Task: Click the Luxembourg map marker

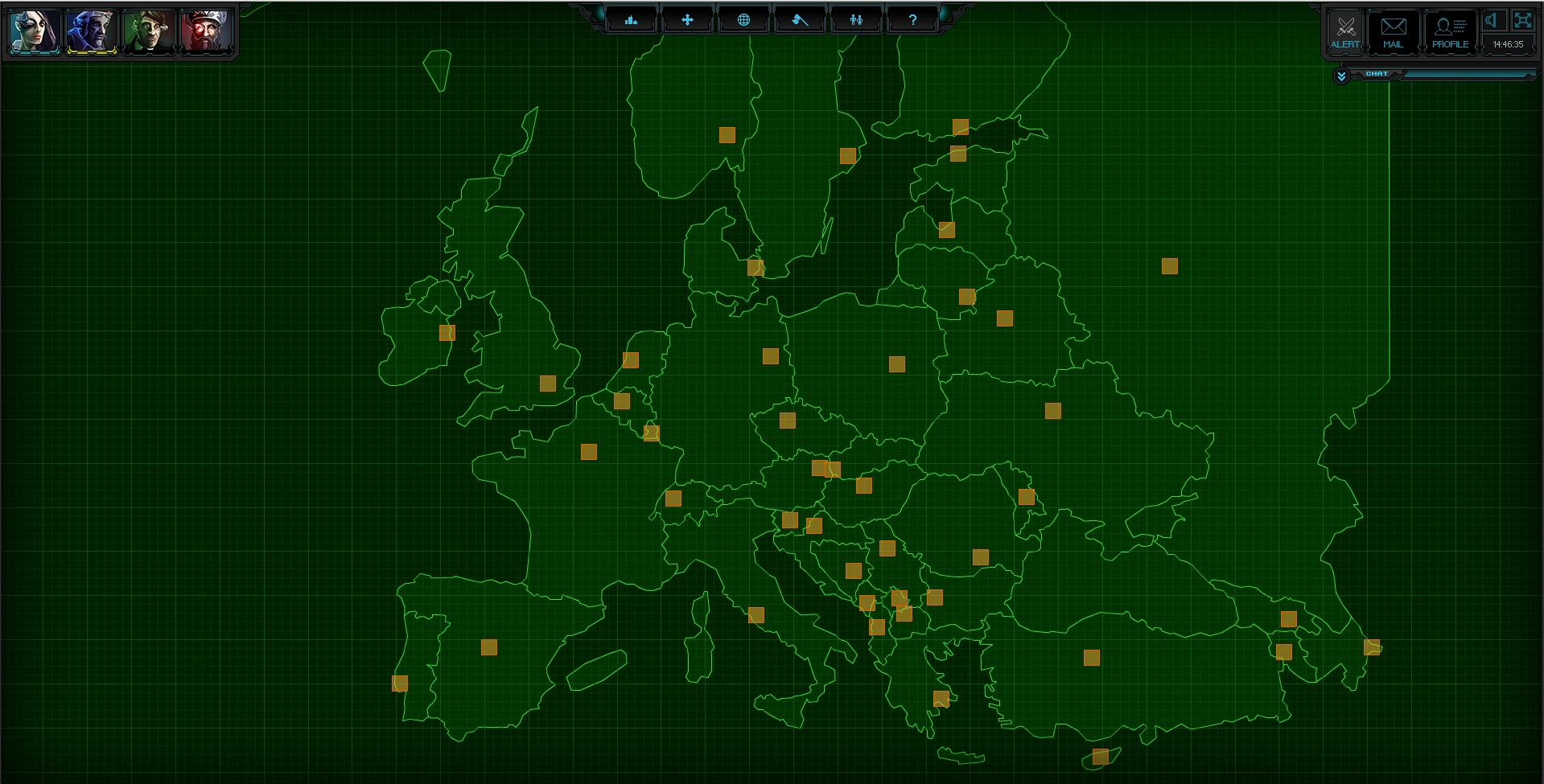Action: (652, 433)
